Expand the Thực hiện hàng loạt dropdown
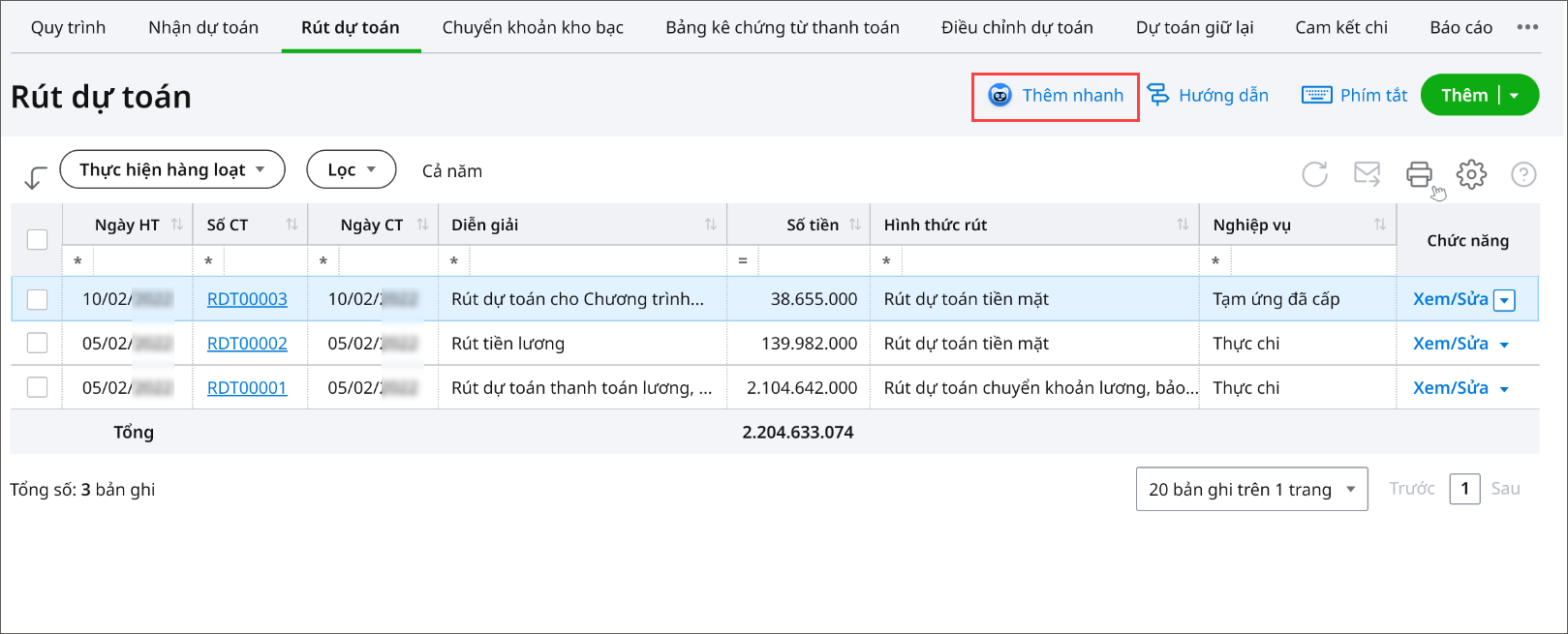1568x634 pixels. (x=172, y=169)
